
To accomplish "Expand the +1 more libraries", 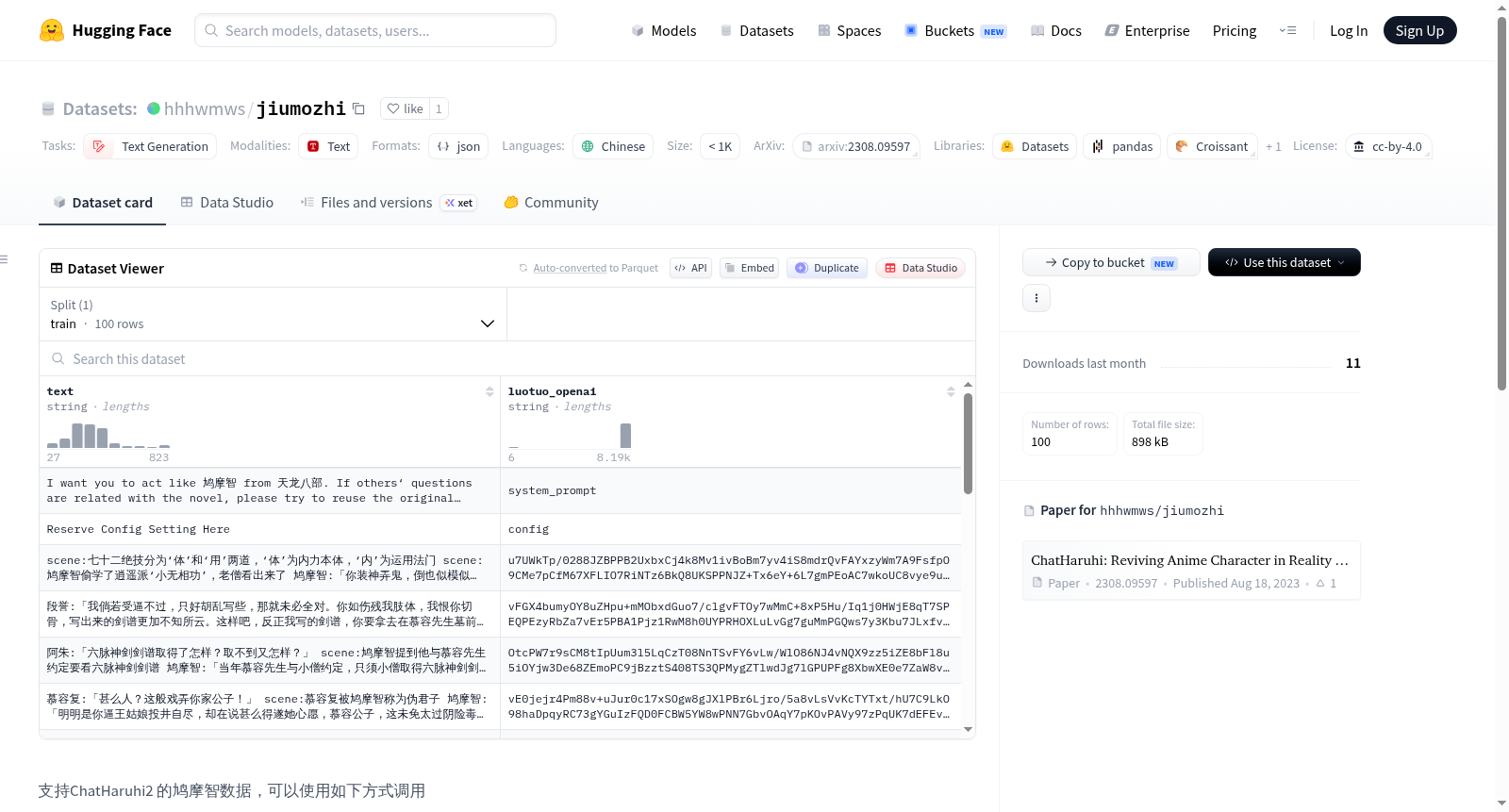I will (x=1273, y=147).
